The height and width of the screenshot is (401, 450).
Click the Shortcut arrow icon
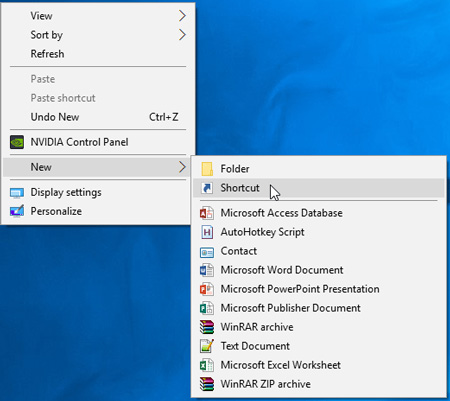coord(207,188)
